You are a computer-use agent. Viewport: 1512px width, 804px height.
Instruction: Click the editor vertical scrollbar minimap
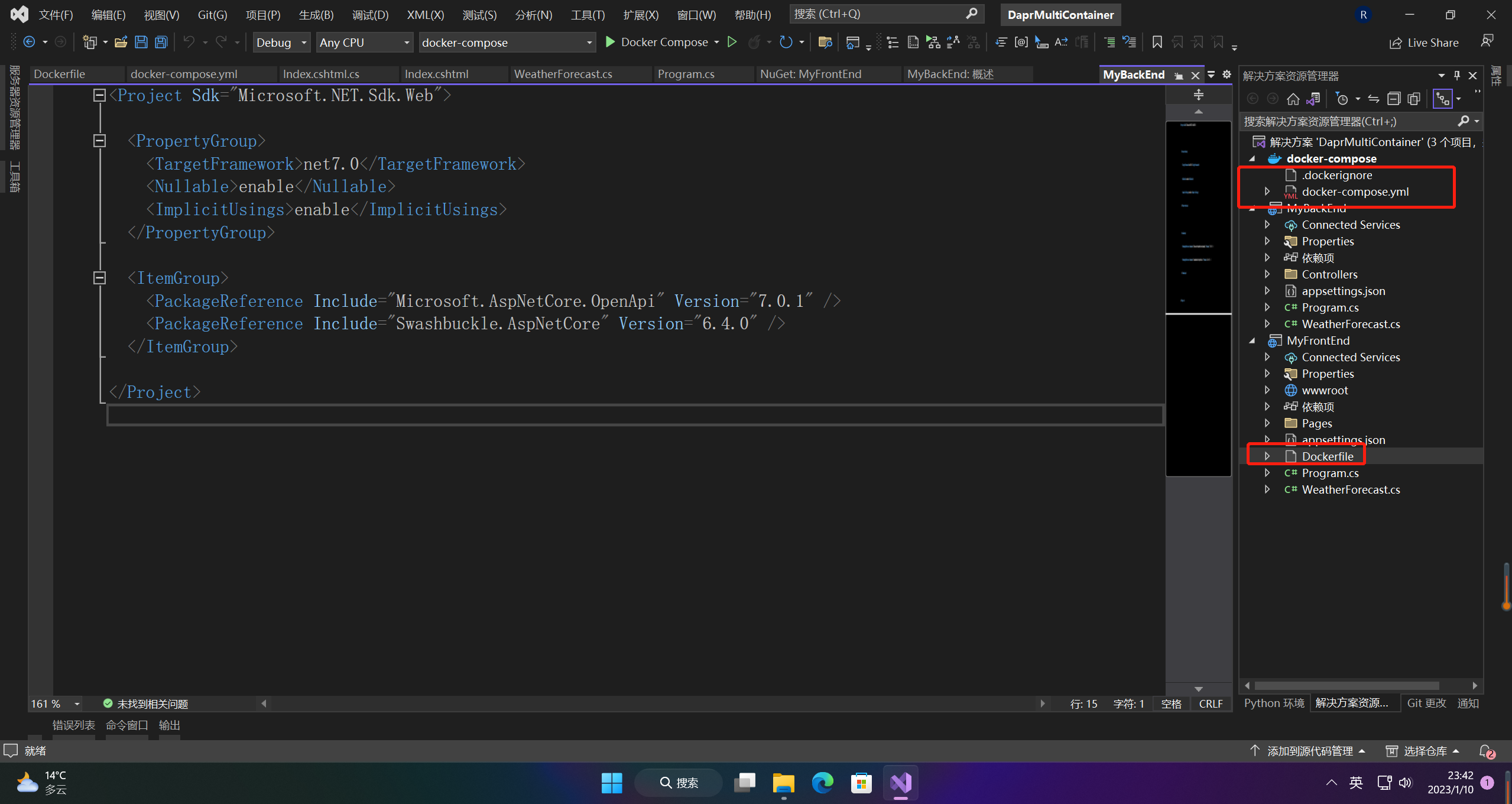1198,299
